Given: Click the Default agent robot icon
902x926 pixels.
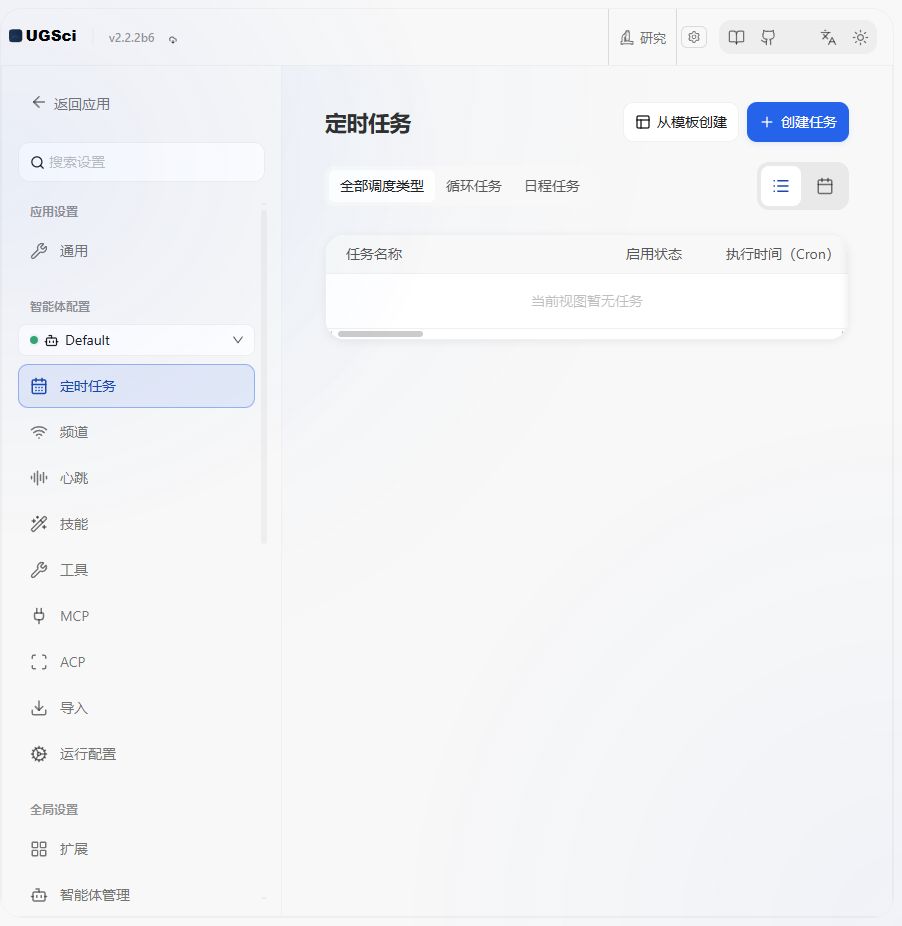Looking at the screenshot, I should [51, 340].
